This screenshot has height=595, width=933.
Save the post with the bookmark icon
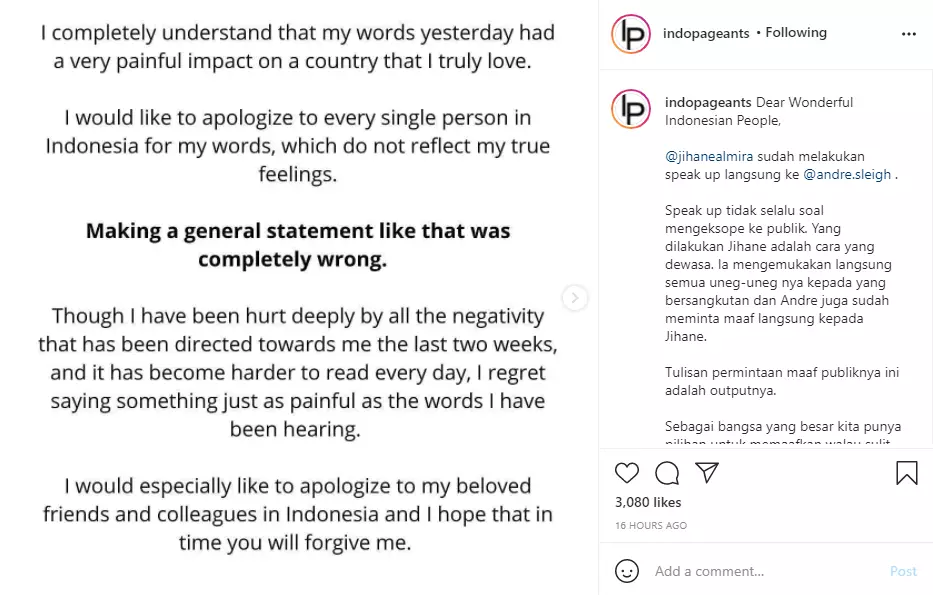point(906,473)
